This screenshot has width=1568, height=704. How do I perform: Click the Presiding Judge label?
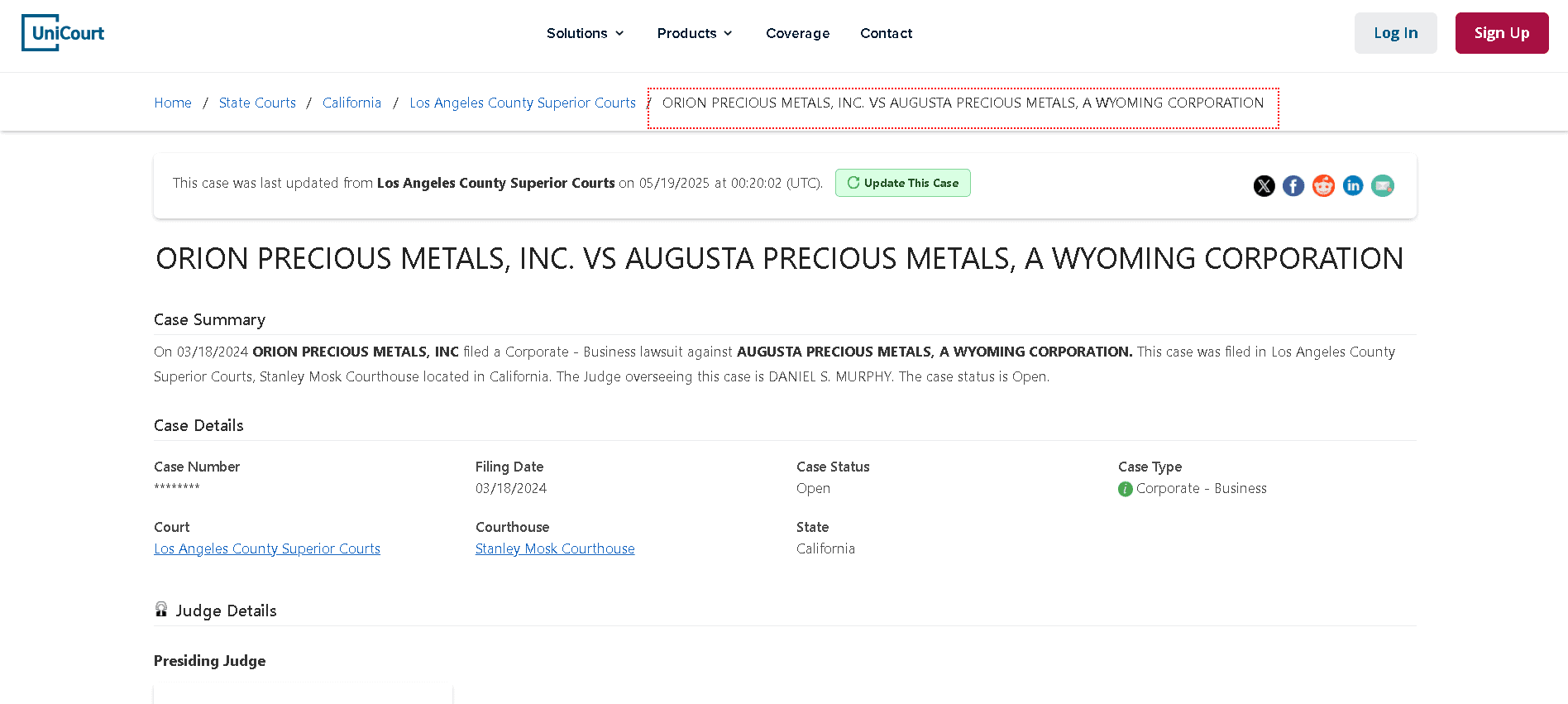pos(209,660)
